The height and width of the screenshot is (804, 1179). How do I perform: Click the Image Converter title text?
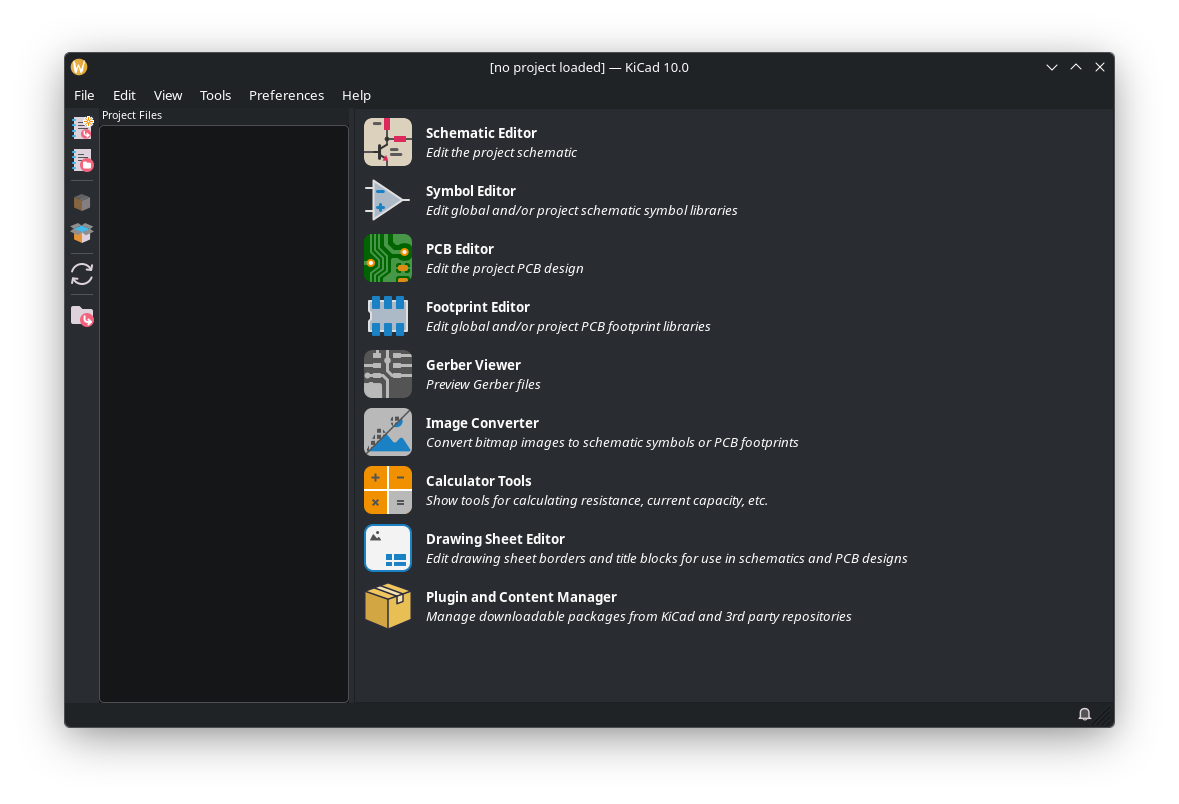(x=482, y=423)
